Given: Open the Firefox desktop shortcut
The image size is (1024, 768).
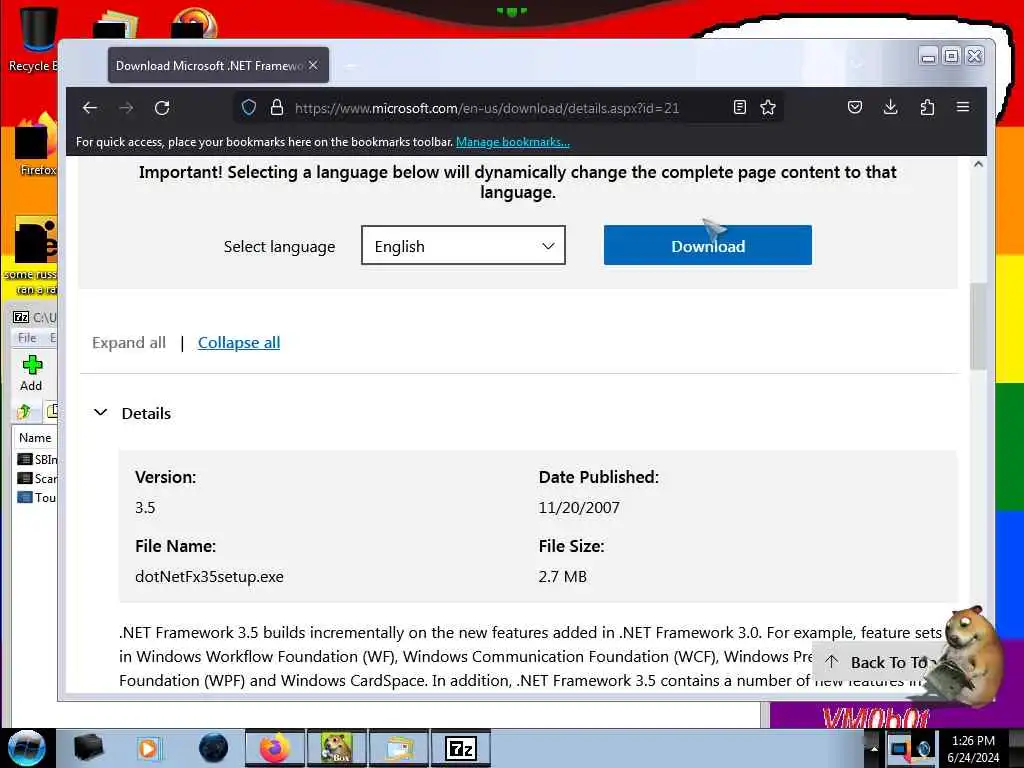Looking at the screenshot, I should coord(35,145).
